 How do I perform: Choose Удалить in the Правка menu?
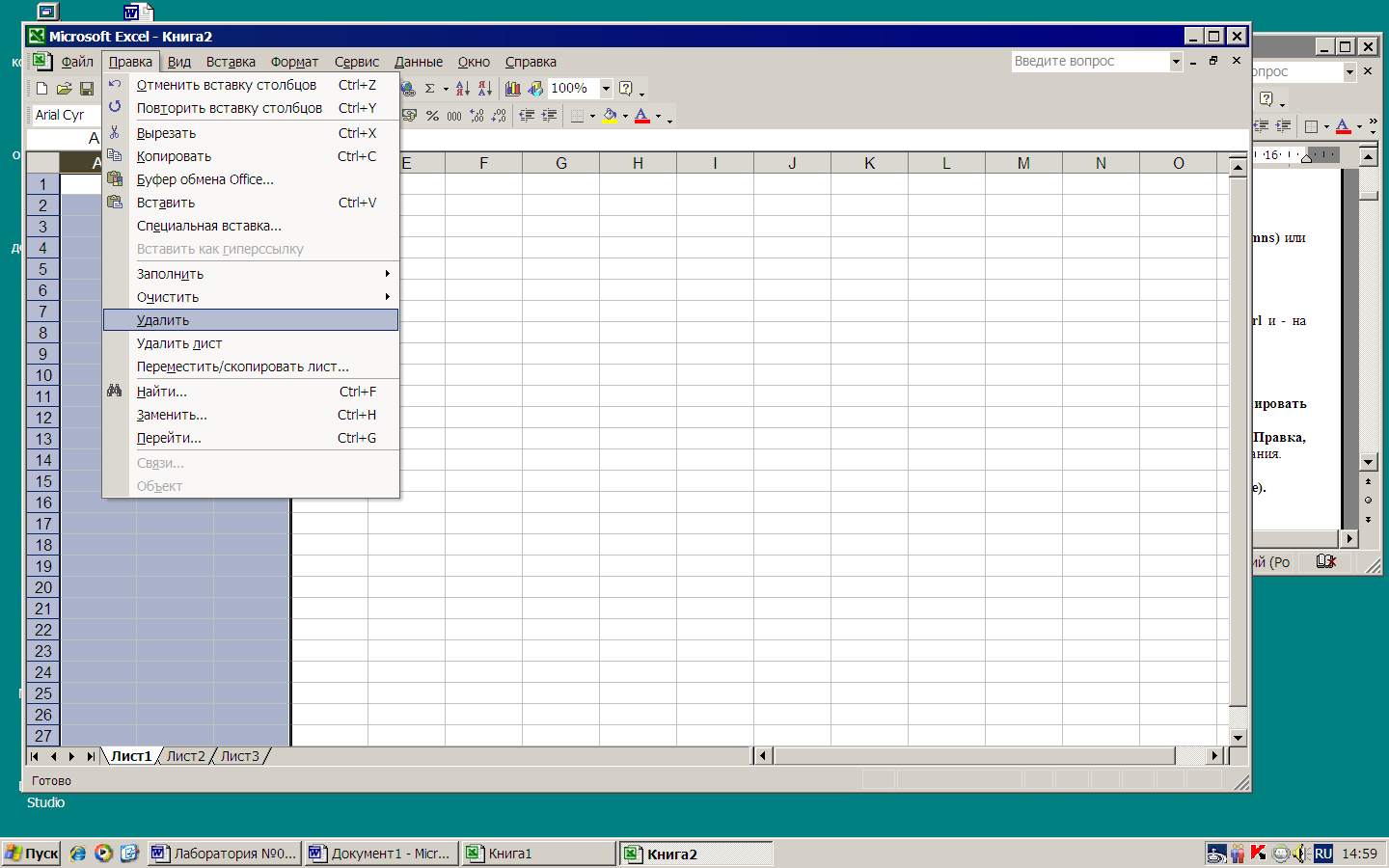coord(251,320)
